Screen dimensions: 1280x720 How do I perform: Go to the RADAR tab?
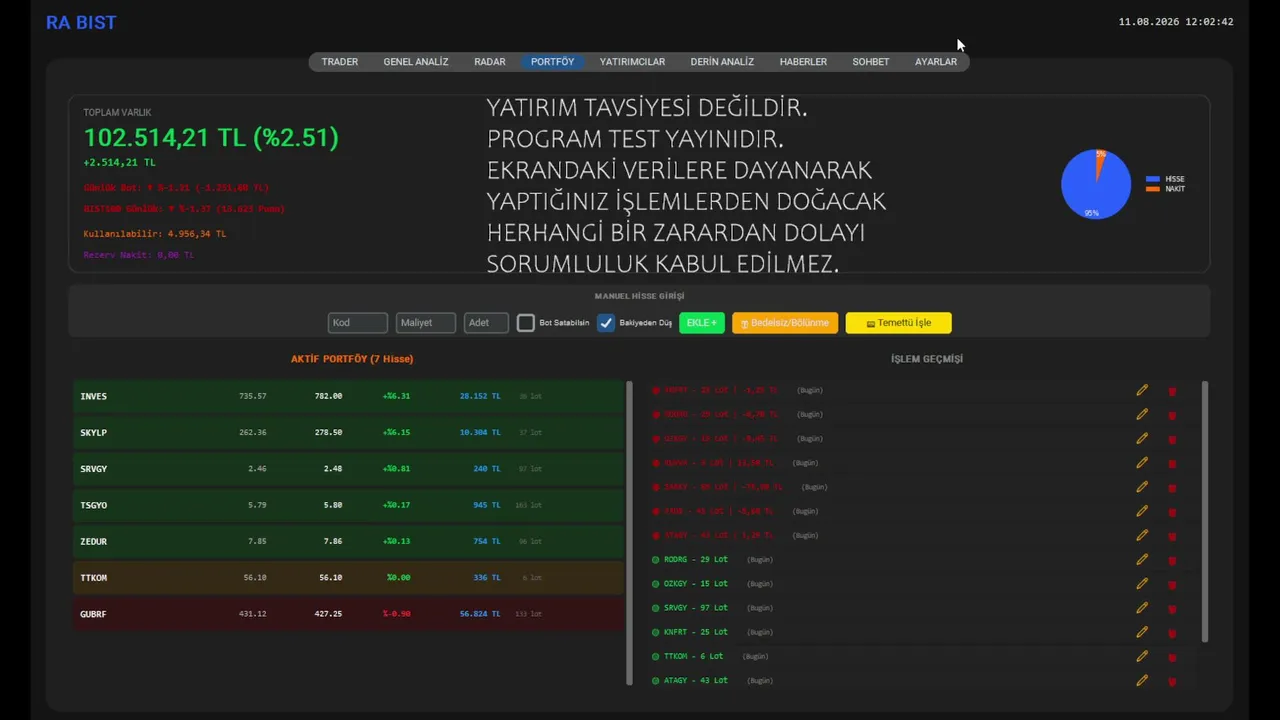click(x=490, y=62)
